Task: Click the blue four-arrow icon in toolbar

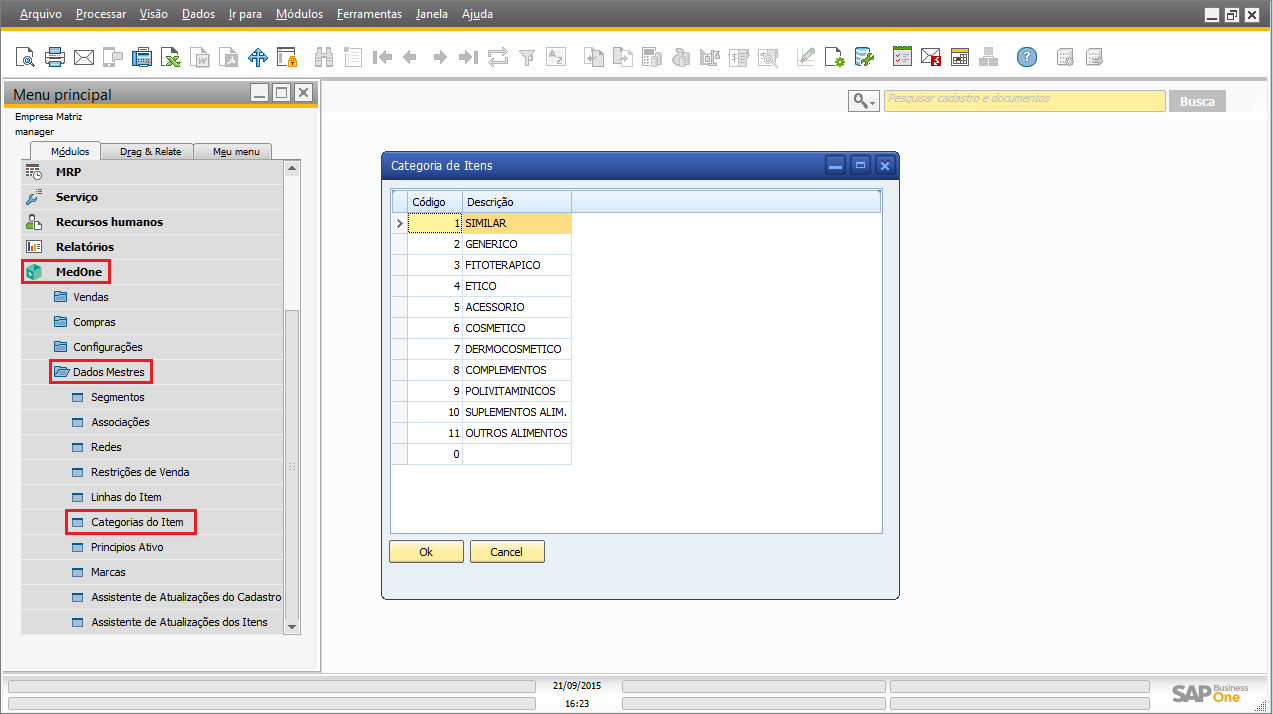Action: (x=258, y=57)
